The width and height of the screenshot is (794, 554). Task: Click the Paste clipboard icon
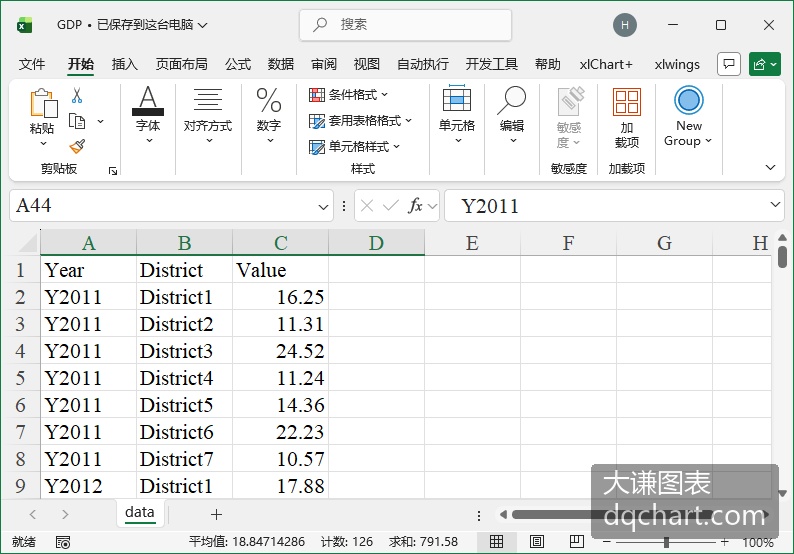tap(44, 103)
